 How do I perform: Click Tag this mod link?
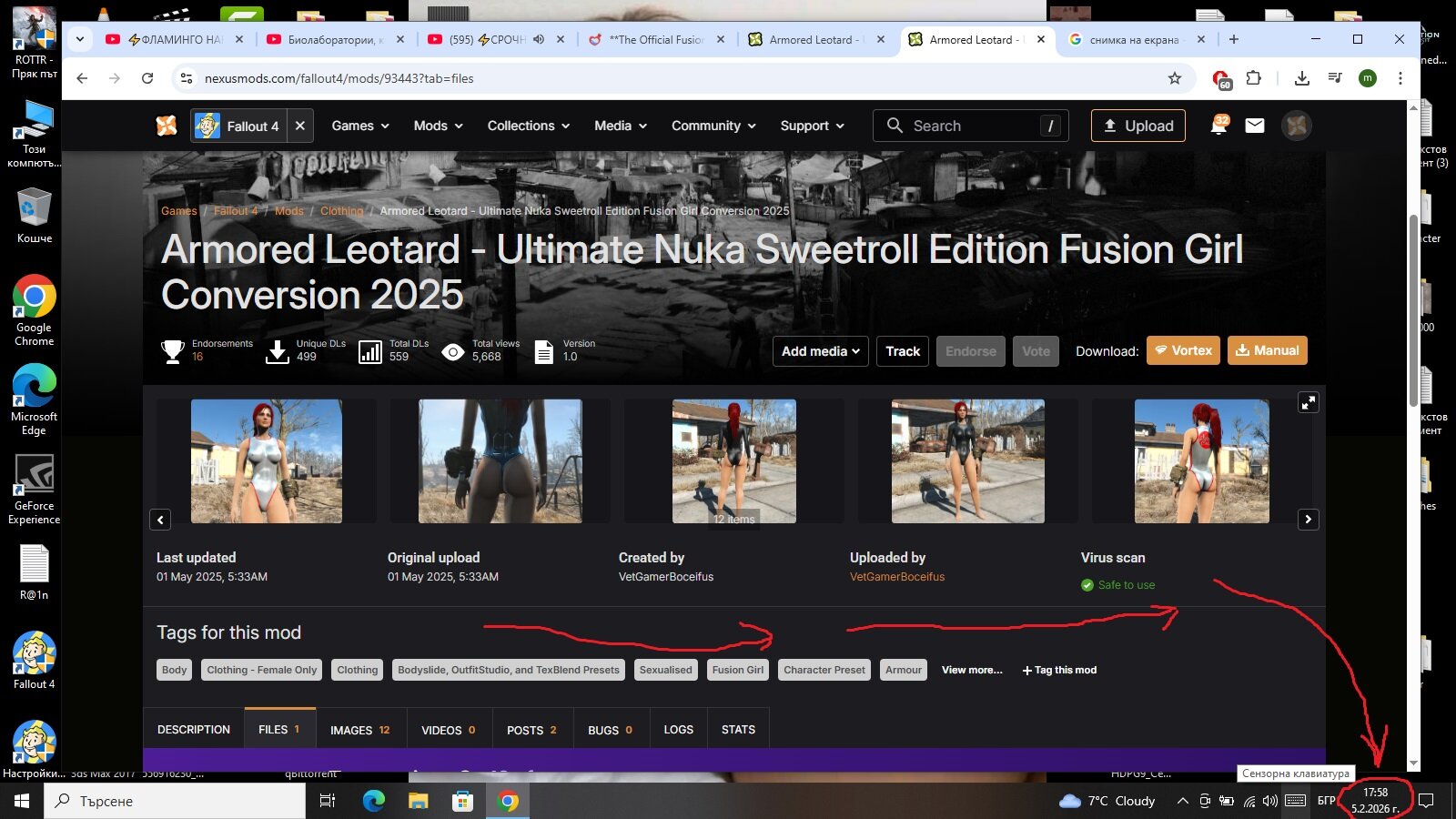pos(1059,671)
